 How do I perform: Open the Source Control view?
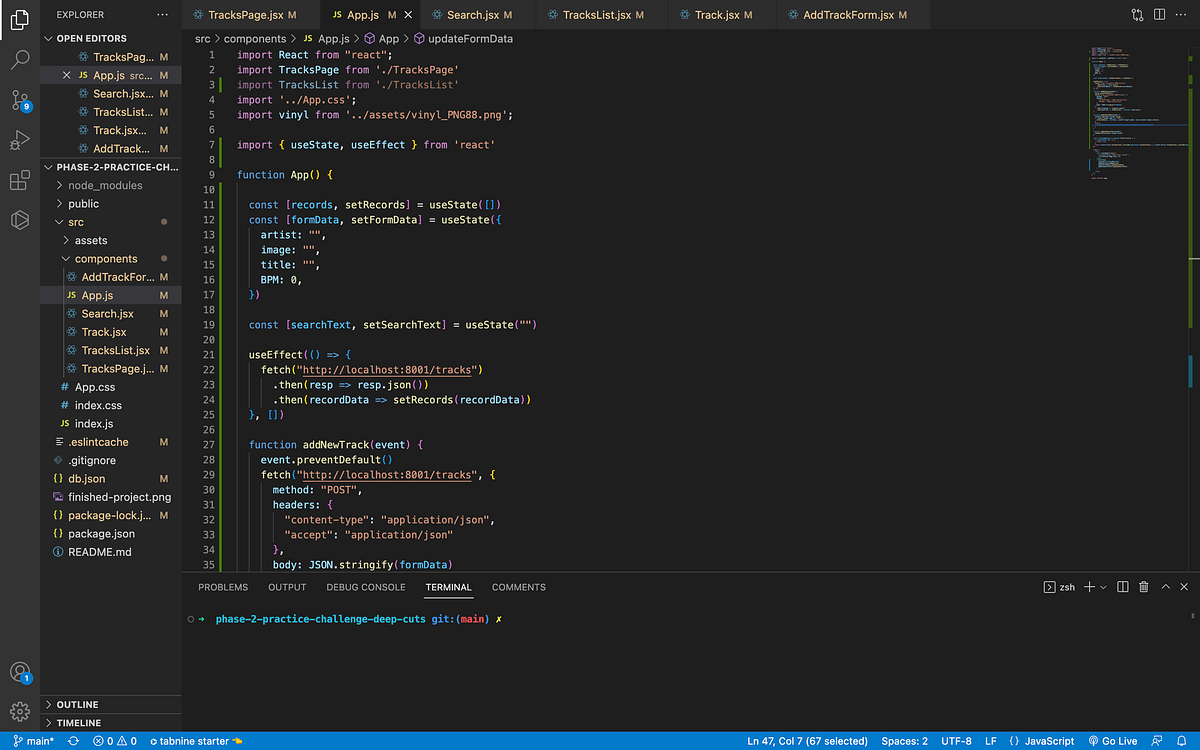(x=20, y=101)
